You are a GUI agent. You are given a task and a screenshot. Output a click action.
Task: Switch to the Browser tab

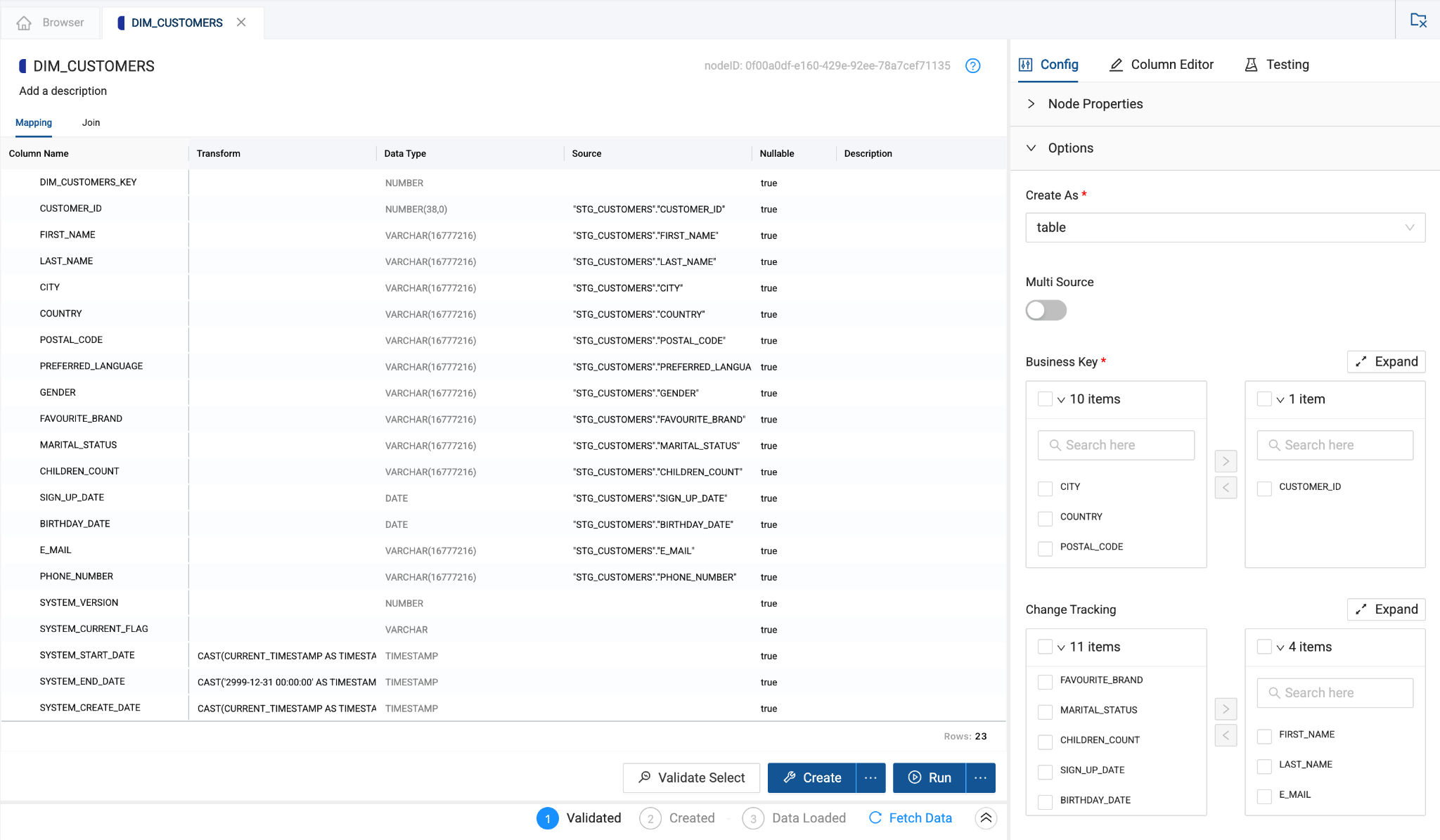[51, 22]
